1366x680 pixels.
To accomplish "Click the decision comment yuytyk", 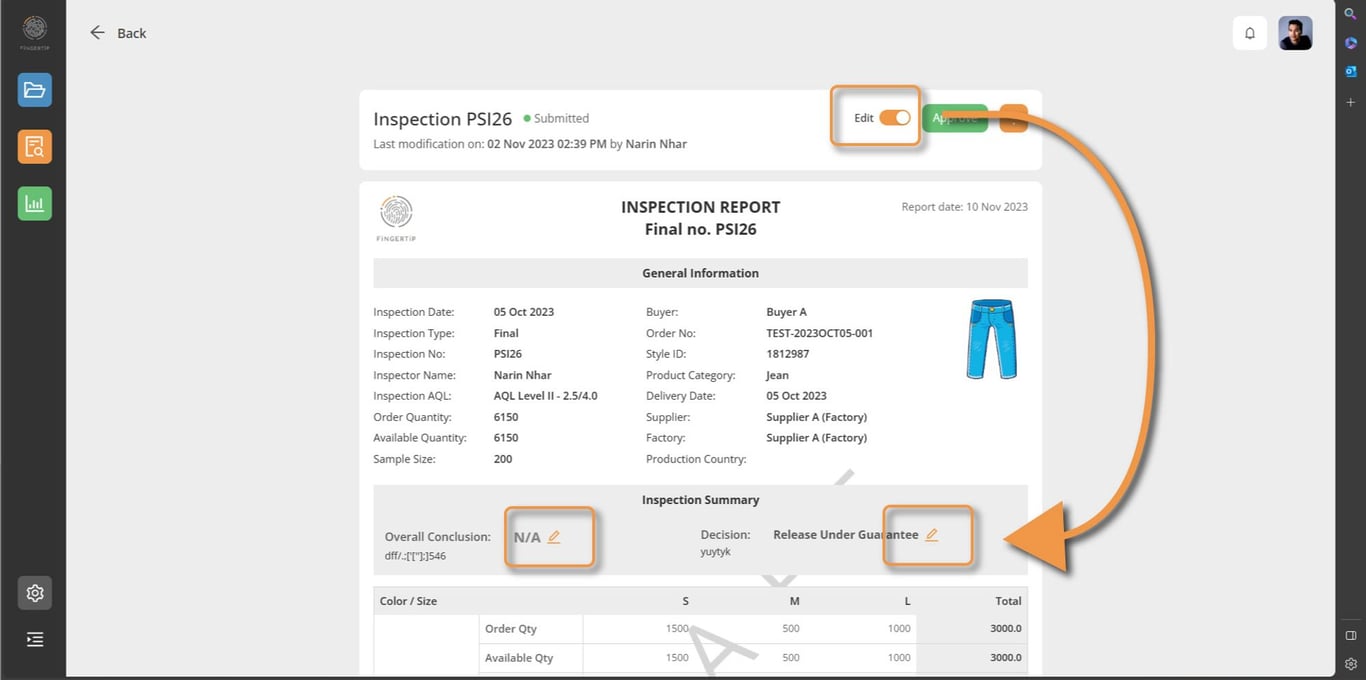I will pos(715,551).
